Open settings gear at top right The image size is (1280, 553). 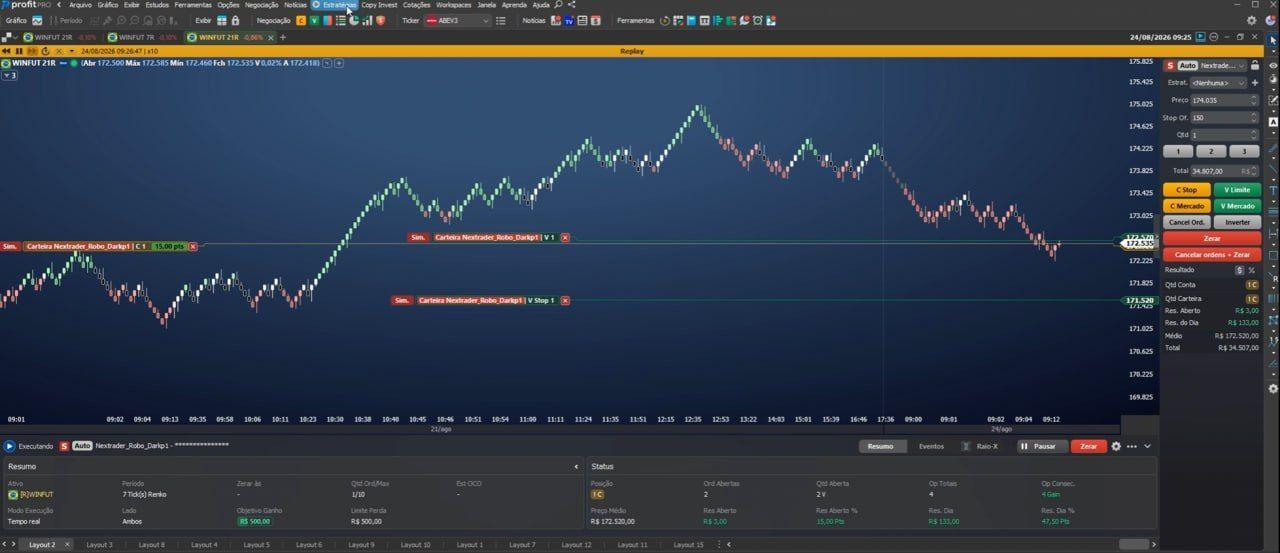(1252, 20)
